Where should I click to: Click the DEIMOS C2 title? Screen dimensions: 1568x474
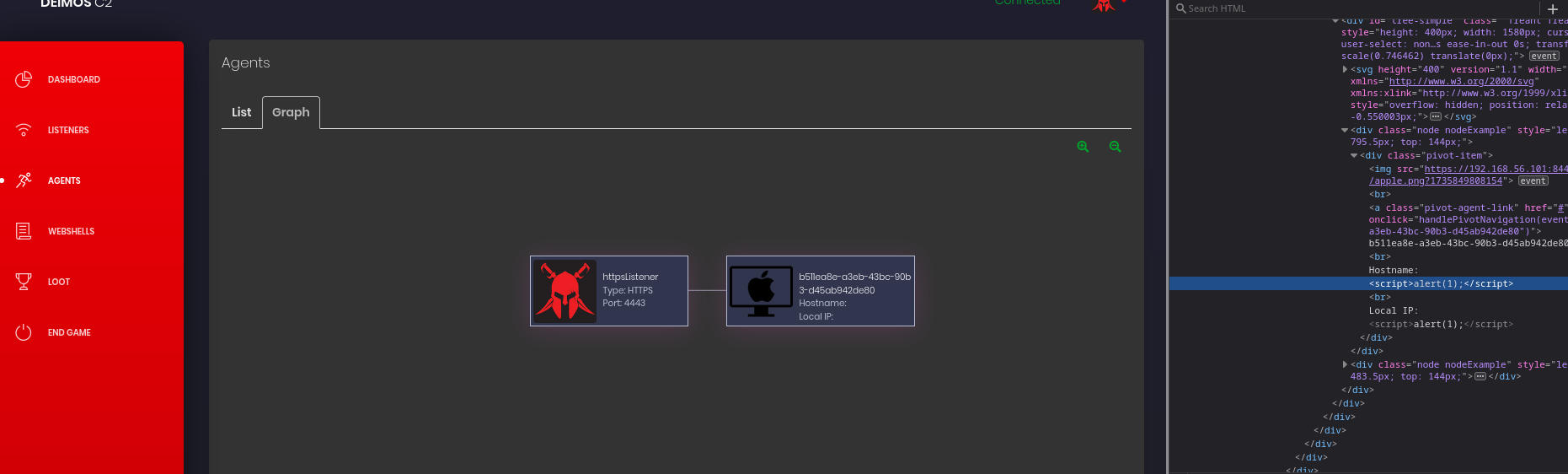(x=76, y=4)
